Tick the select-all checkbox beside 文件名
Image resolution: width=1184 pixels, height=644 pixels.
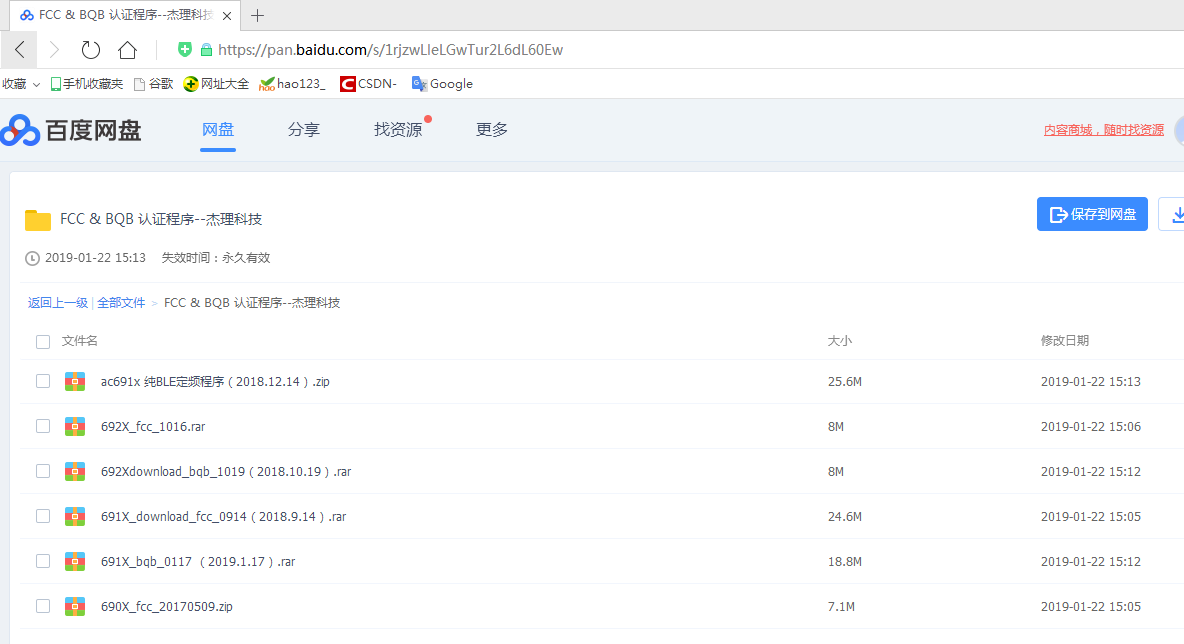pos(43,342)
